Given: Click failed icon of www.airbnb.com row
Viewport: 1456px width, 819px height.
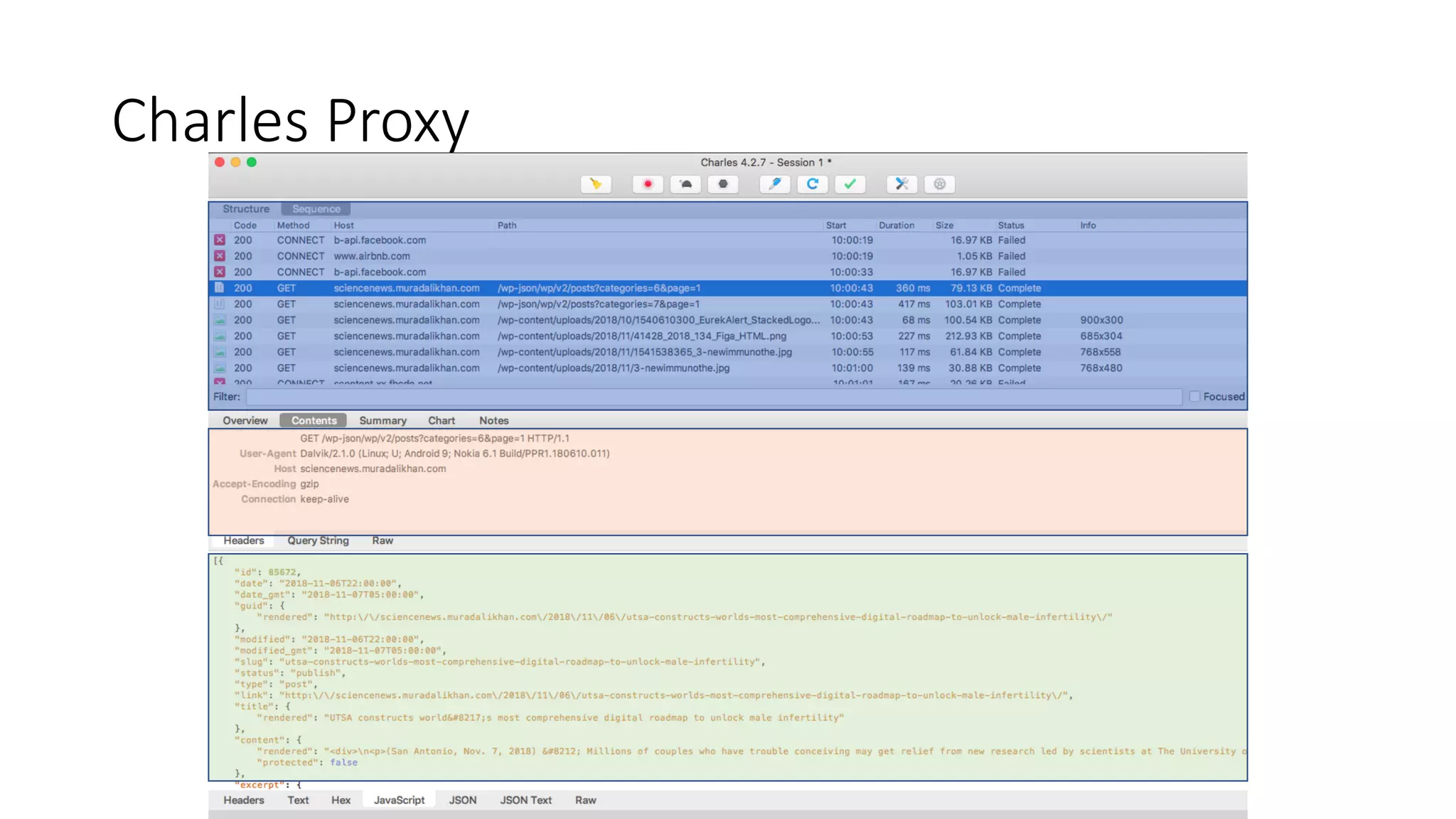Looking at the screenshot, I should click(x=220, y=256).
